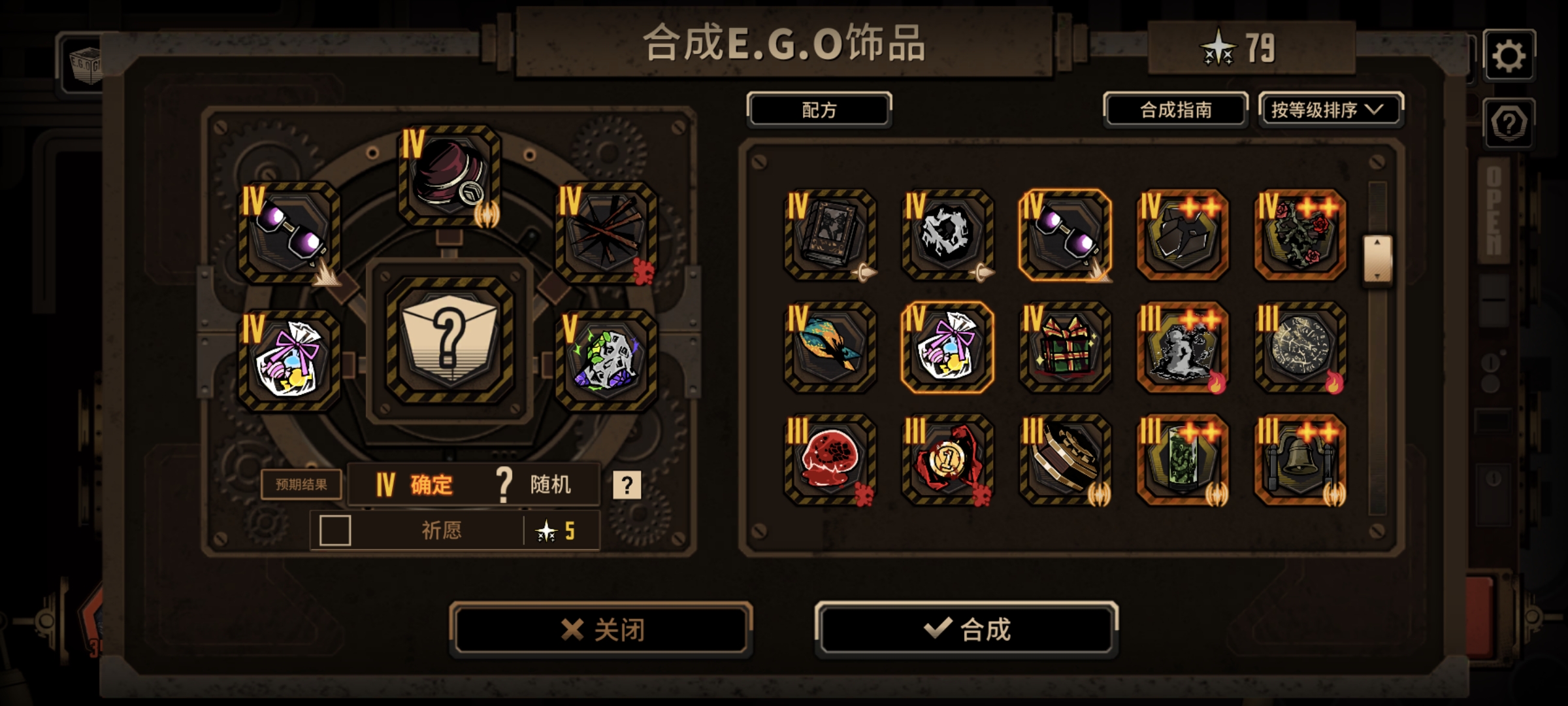Open the settings gear icon

coord(1509,56)
